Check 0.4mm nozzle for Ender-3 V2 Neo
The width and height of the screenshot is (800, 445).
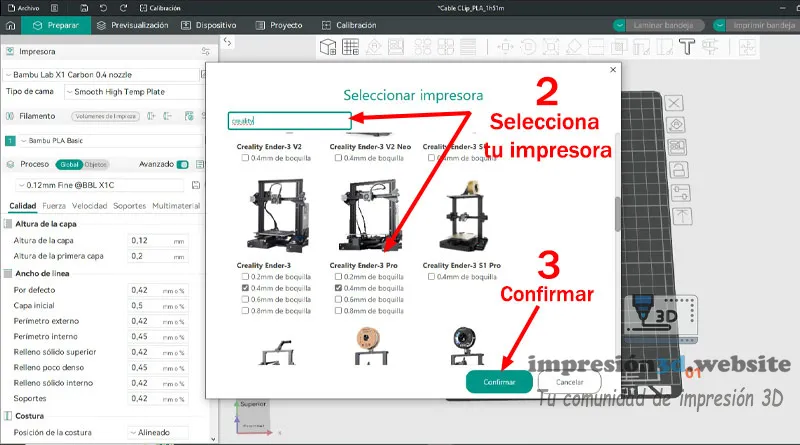pyautogui.click(x=338, y=158)
